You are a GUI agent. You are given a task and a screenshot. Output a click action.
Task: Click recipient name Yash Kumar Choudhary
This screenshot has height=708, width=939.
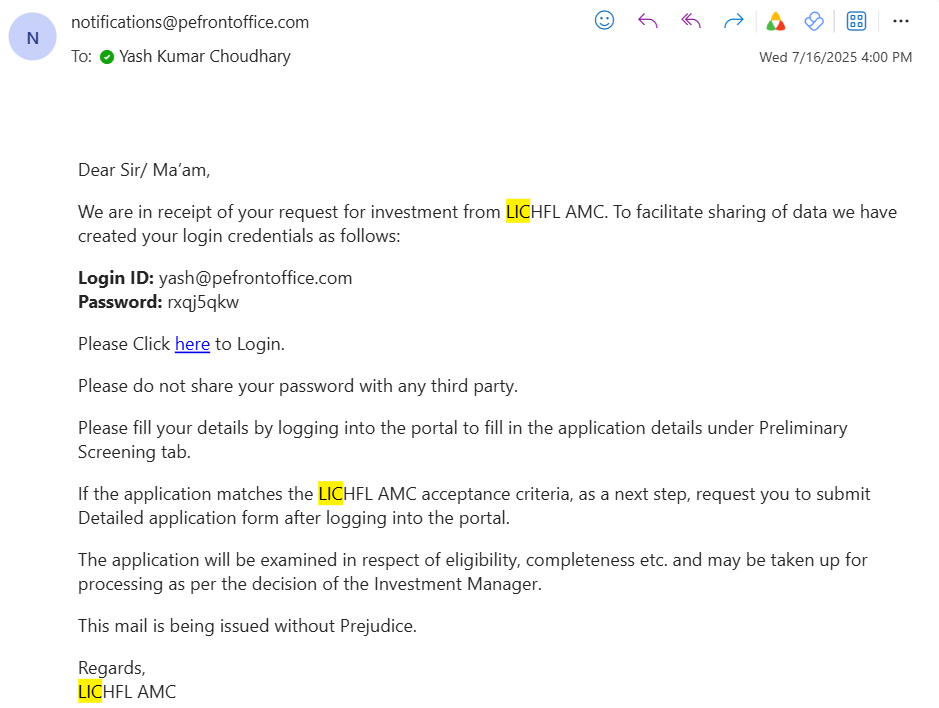click(205, 57)
